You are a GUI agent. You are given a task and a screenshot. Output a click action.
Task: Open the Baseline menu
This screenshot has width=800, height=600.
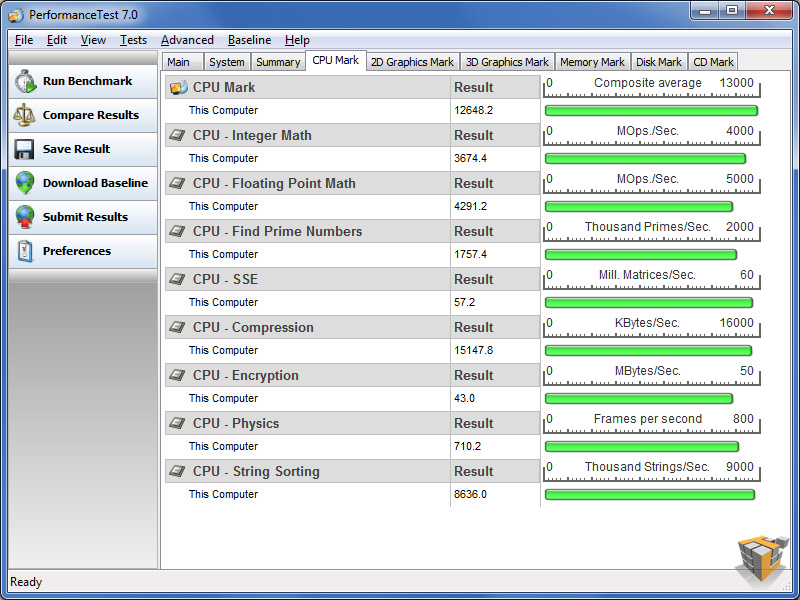point(249,40)
